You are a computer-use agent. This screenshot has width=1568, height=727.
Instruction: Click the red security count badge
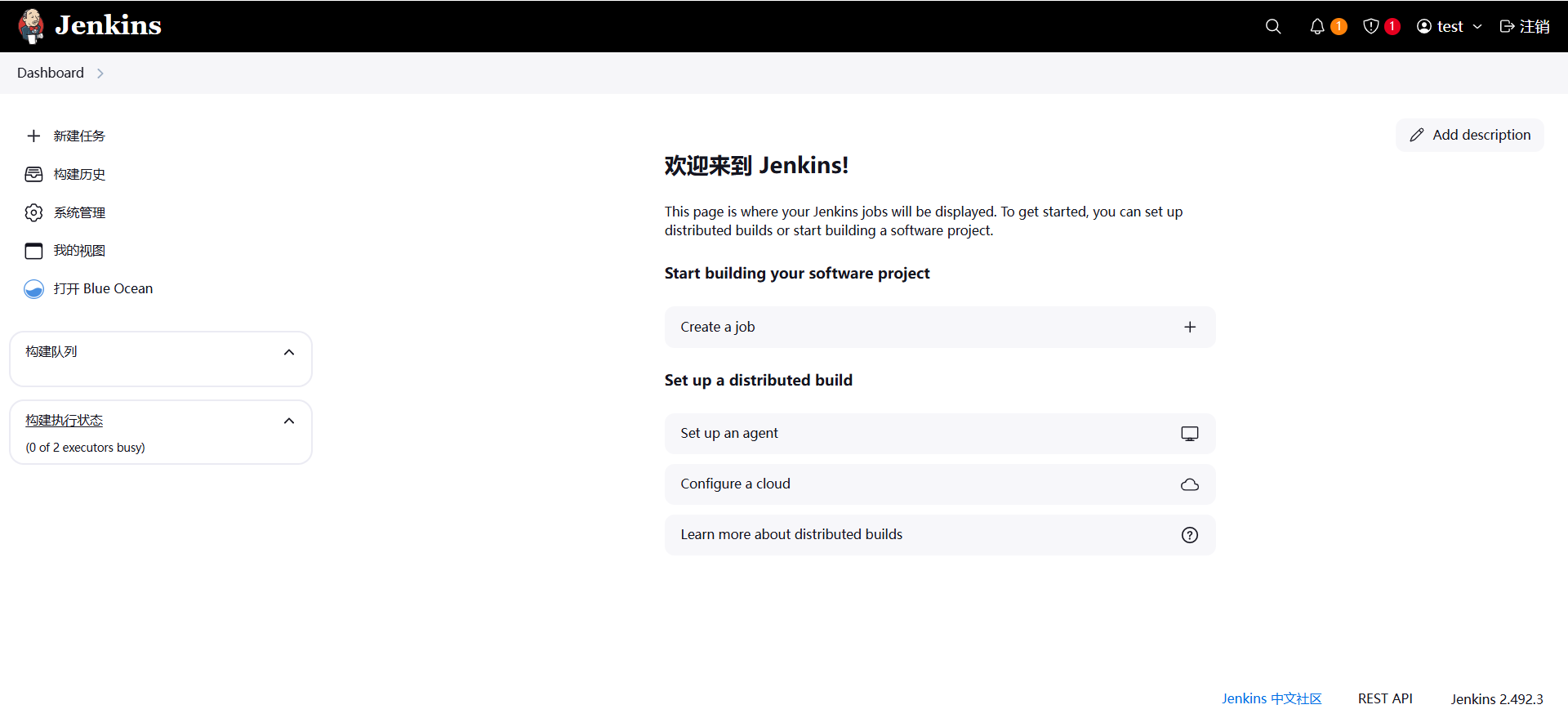tap(1392, 26)
